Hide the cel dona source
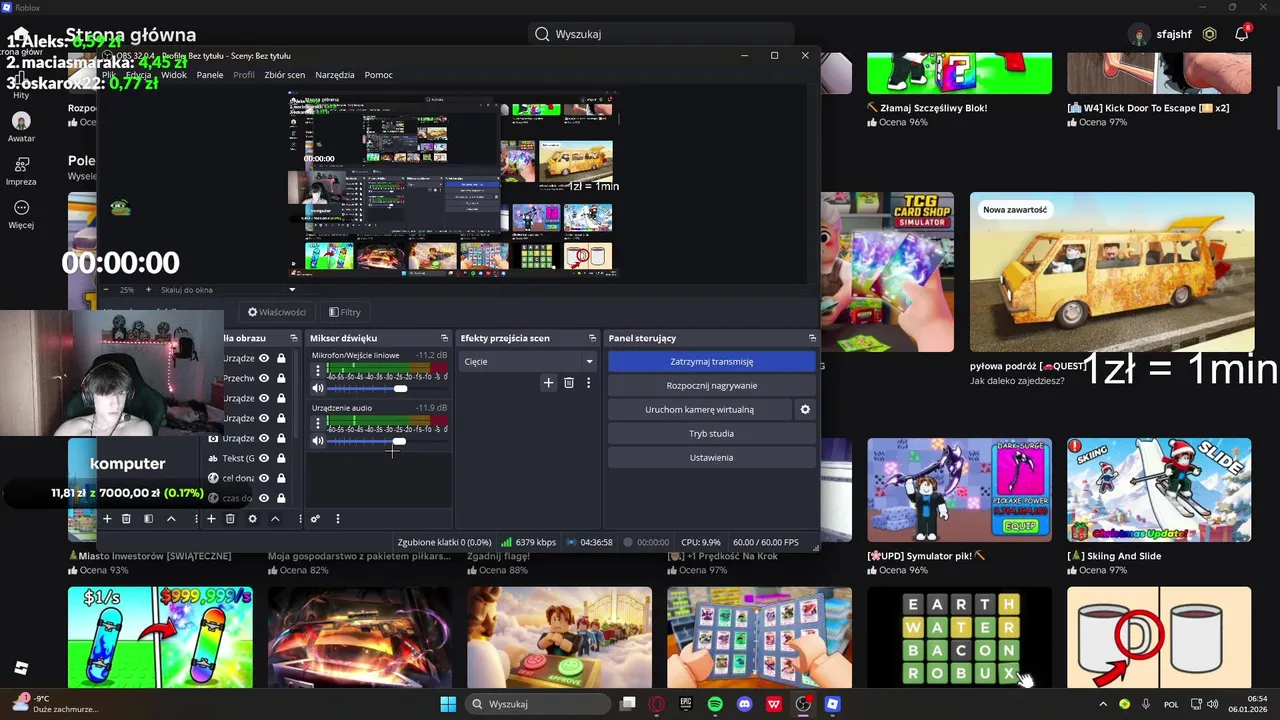The image size is (1280, 720). point(264,478)
